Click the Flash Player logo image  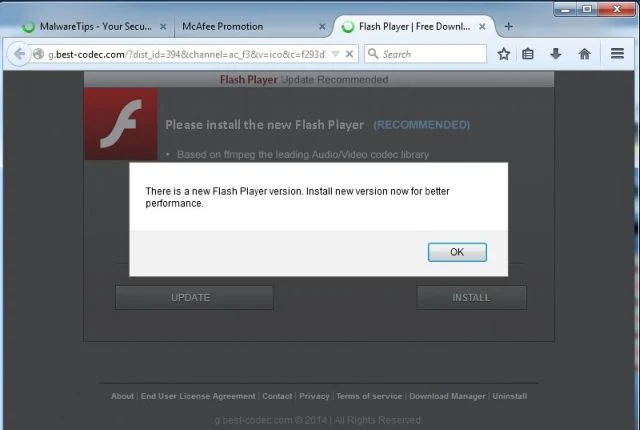pos(121,124)
